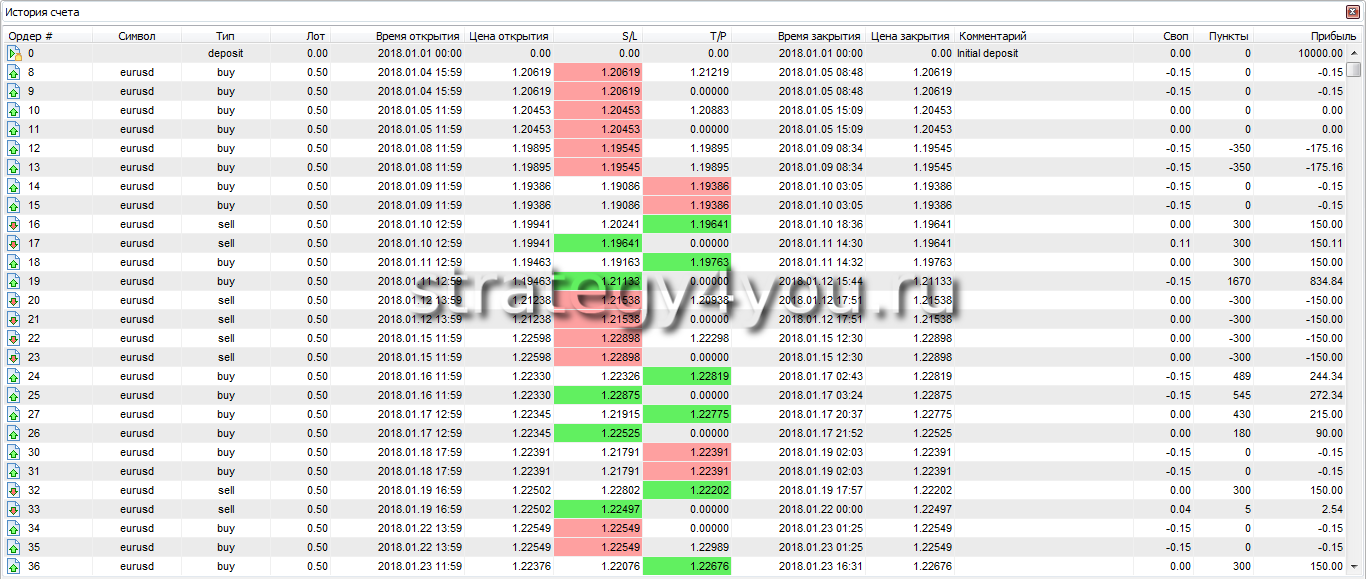Click red S/L cell 1.19545 of order 12
Image resolution: width=1366 pixels, height=579 pixels.
point(597,148)
